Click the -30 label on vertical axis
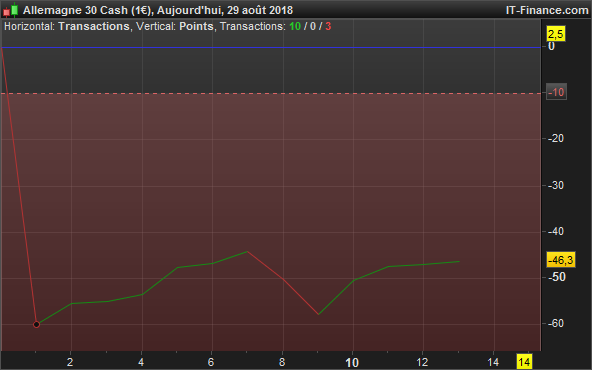592x370 pixels. tap(556, 185)
